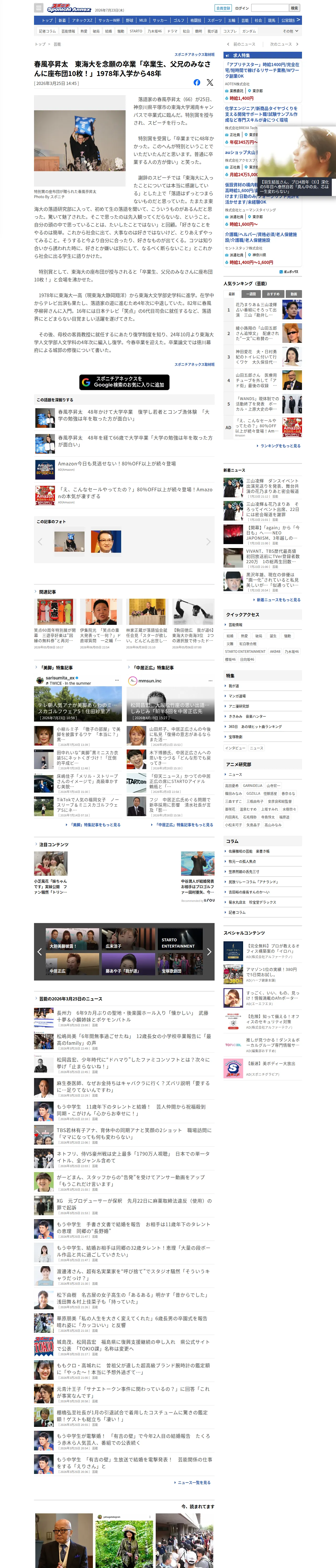Switch ranking to the 一週間 tab

point(252,293)
